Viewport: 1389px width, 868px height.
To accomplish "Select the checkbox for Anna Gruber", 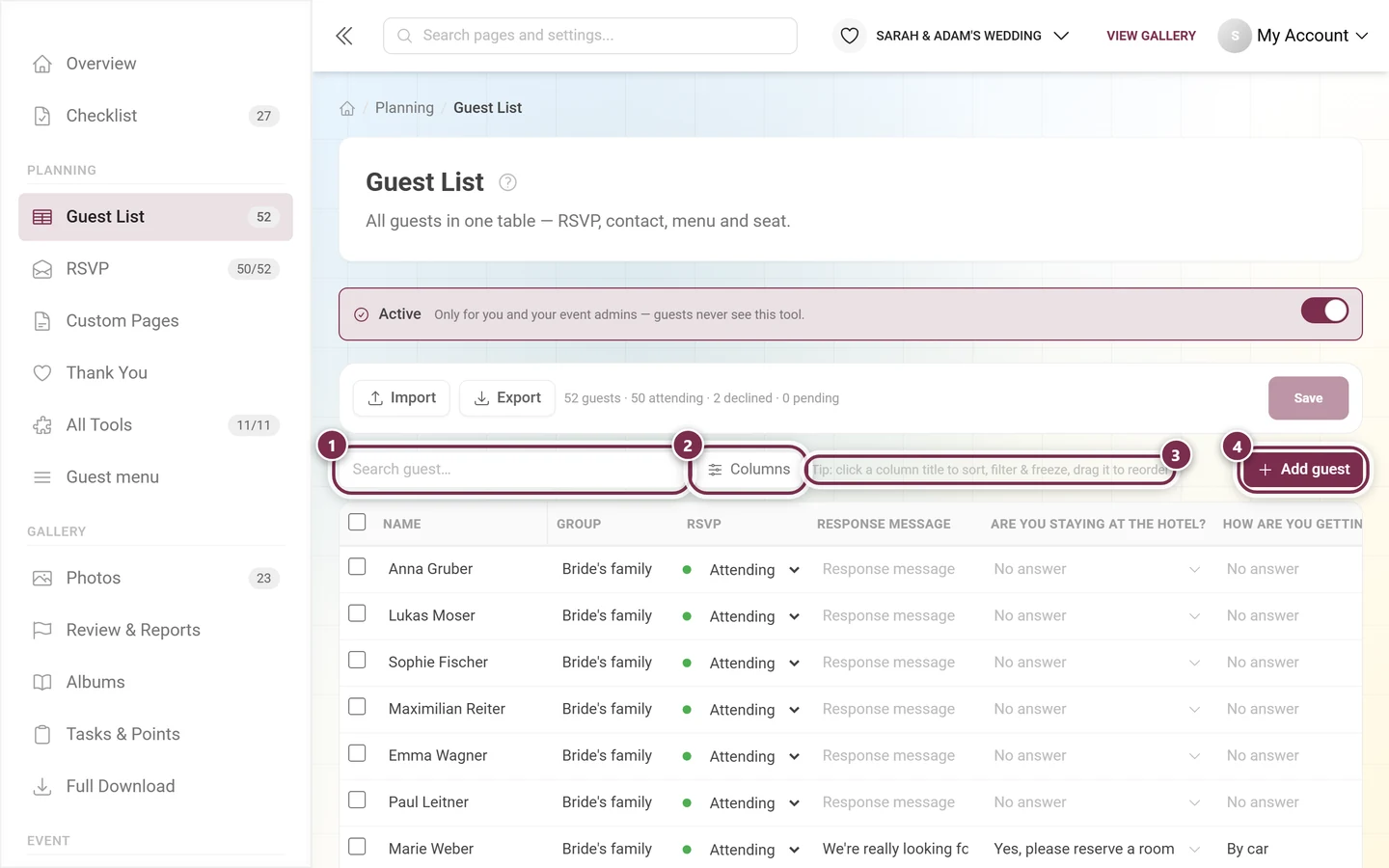I will point(357,567).
